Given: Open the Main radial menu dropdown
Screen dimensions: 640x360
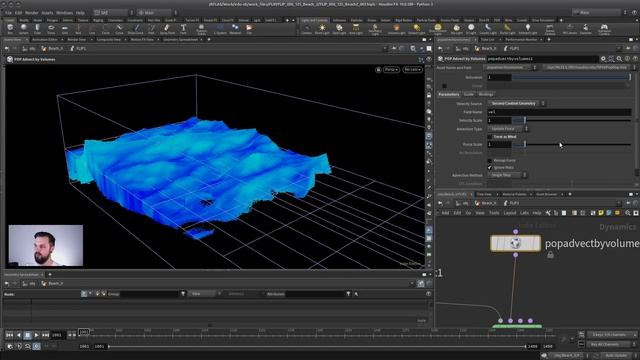Looking at the screenshot, I should tap(157, 13).
